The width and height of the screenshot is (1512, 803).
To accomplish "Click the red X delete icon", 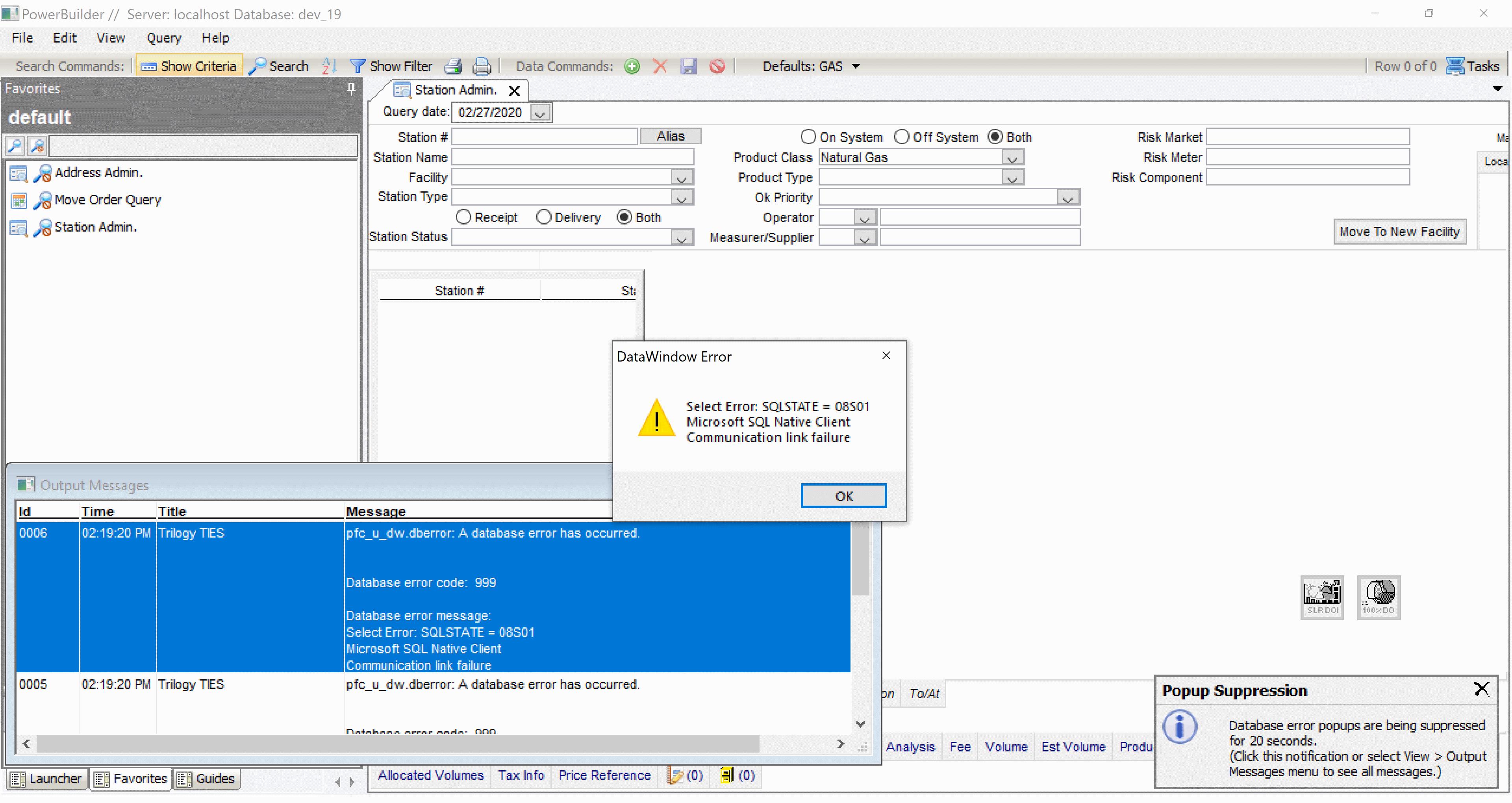I will 660,66.
